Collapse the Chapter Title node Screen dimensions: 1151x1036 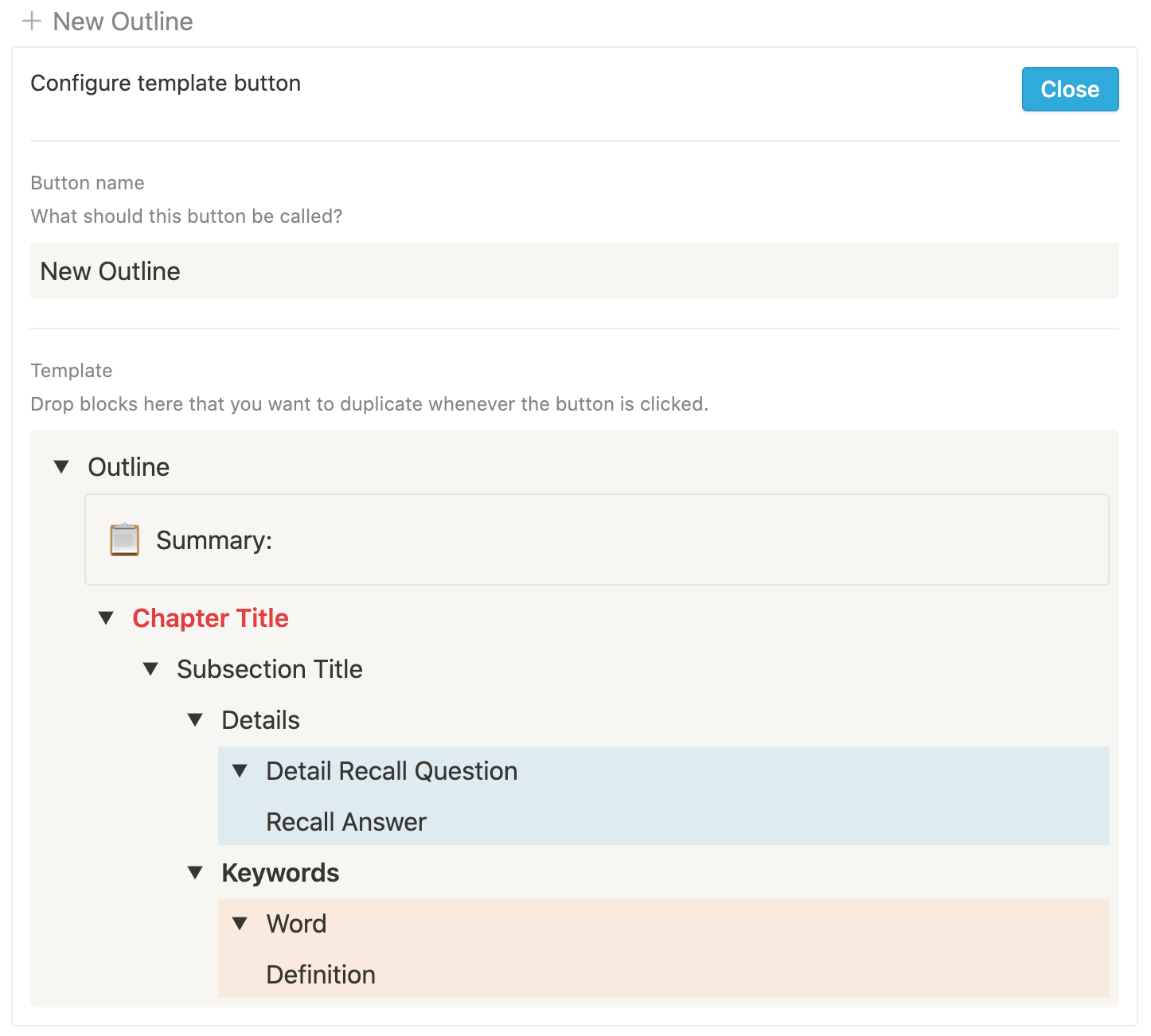(x=106, y=618)
